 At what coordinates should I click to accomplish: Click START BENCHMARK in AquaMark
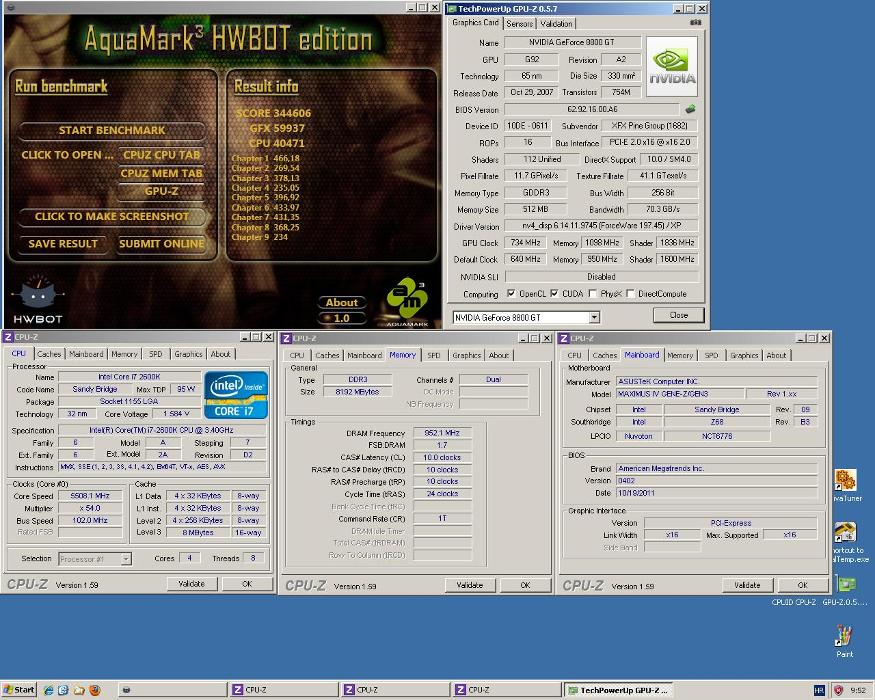[x=112, y=130]
